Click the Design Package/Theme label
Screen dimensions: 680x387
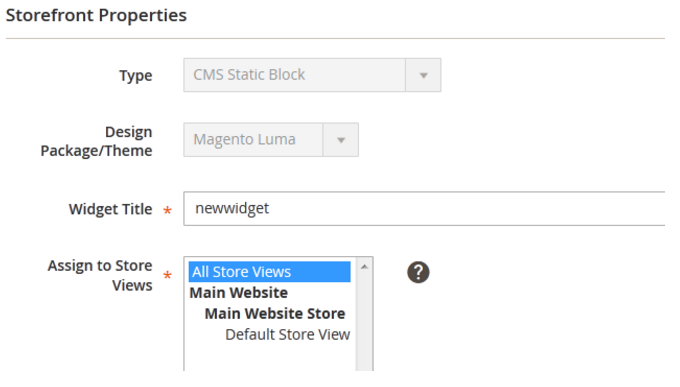coord(96,141)
